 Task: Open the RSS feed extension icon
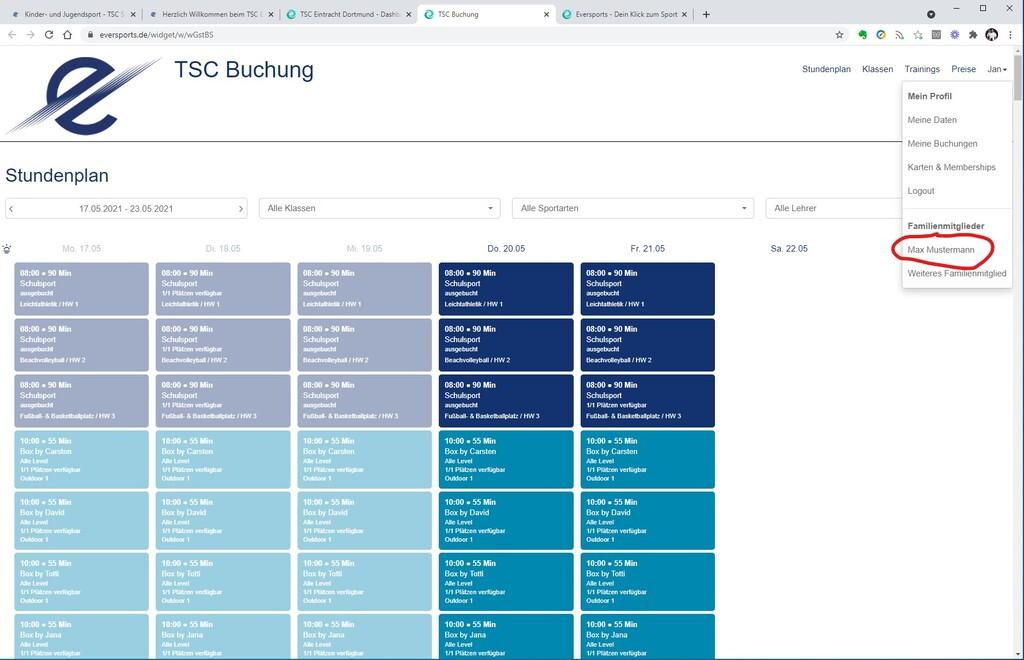click(899, 35)
